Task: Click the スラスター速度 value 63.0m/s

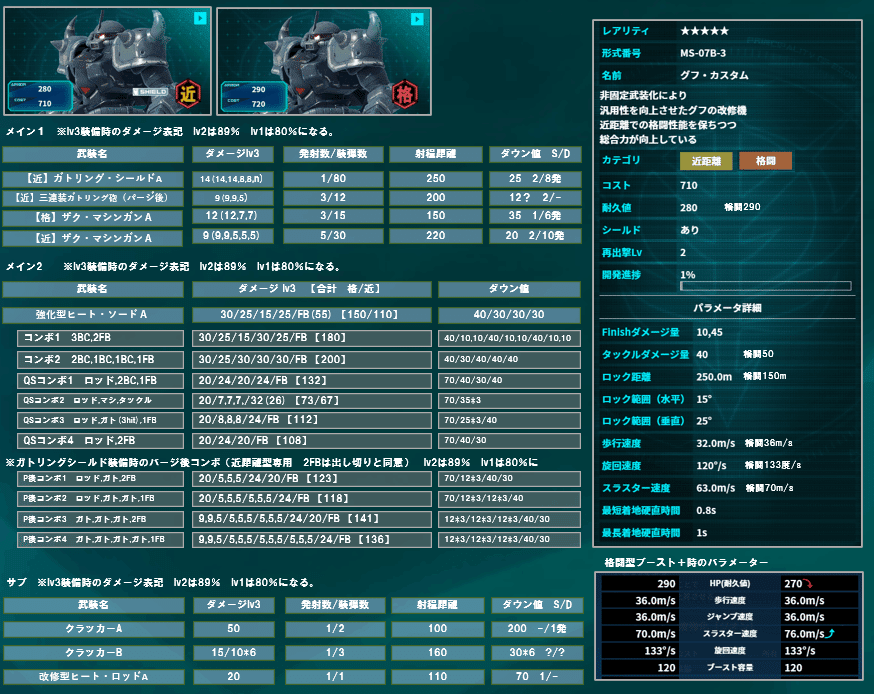Action: click(716, 488)
